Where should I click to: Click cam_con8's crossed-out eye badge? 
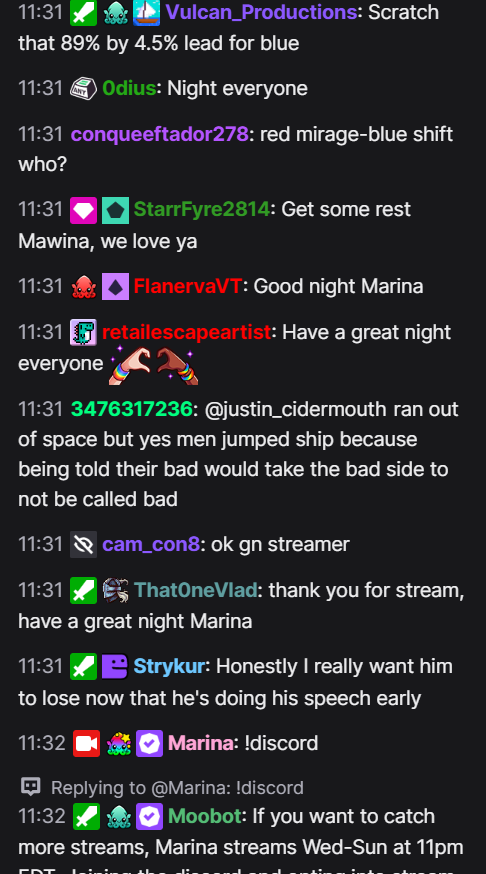coord(84,545)
